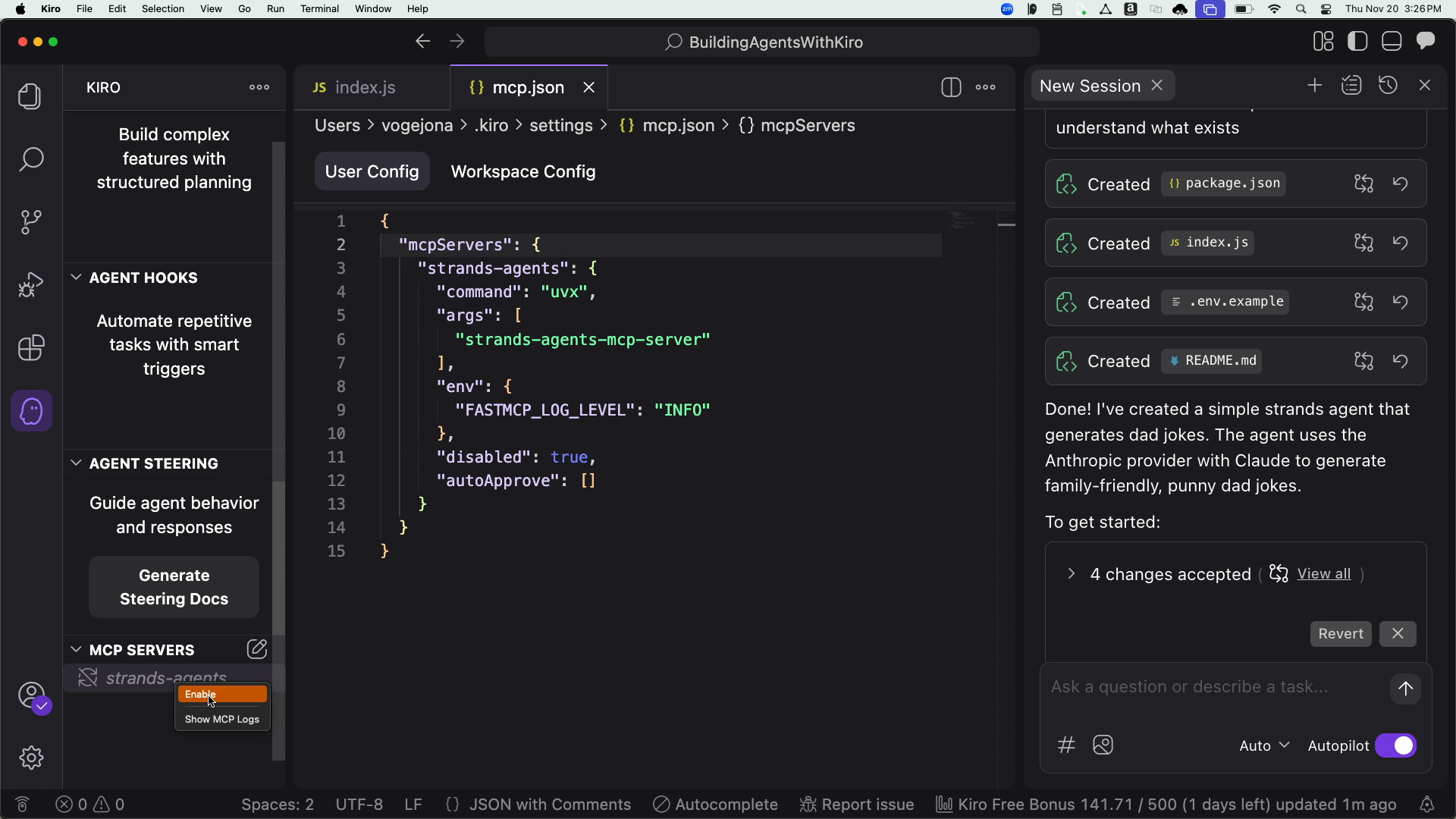Expand the 4 changes accepted list
The height and width of the screenshot is (819, 1456).
tap(1071, 574)
